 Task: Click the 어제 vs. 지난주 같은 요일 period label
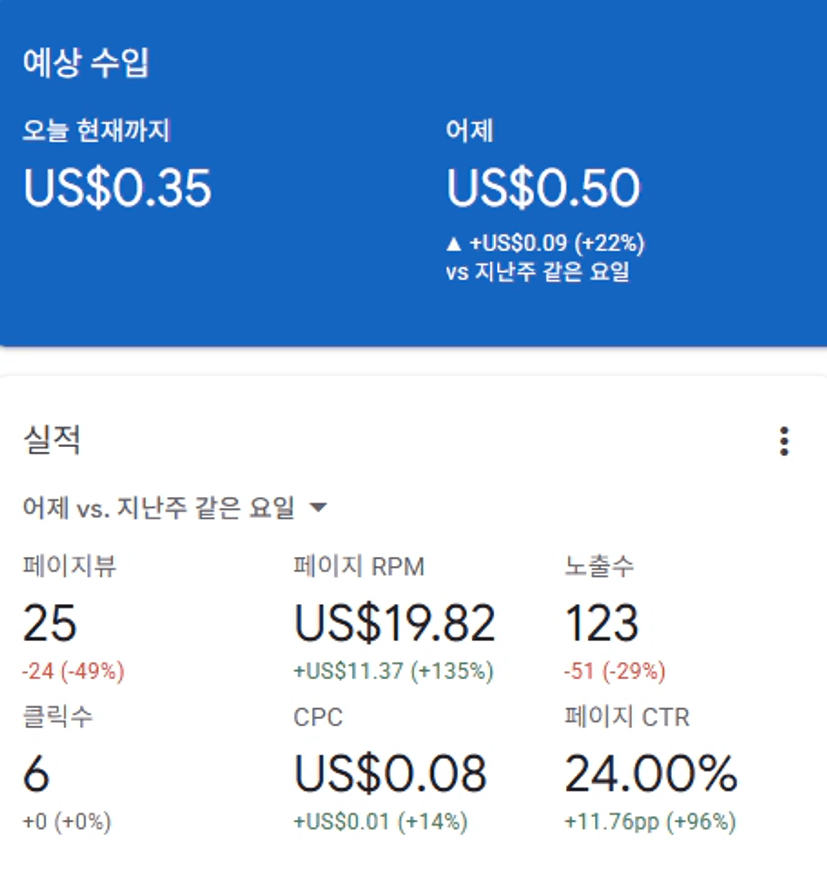click(159, 508)
